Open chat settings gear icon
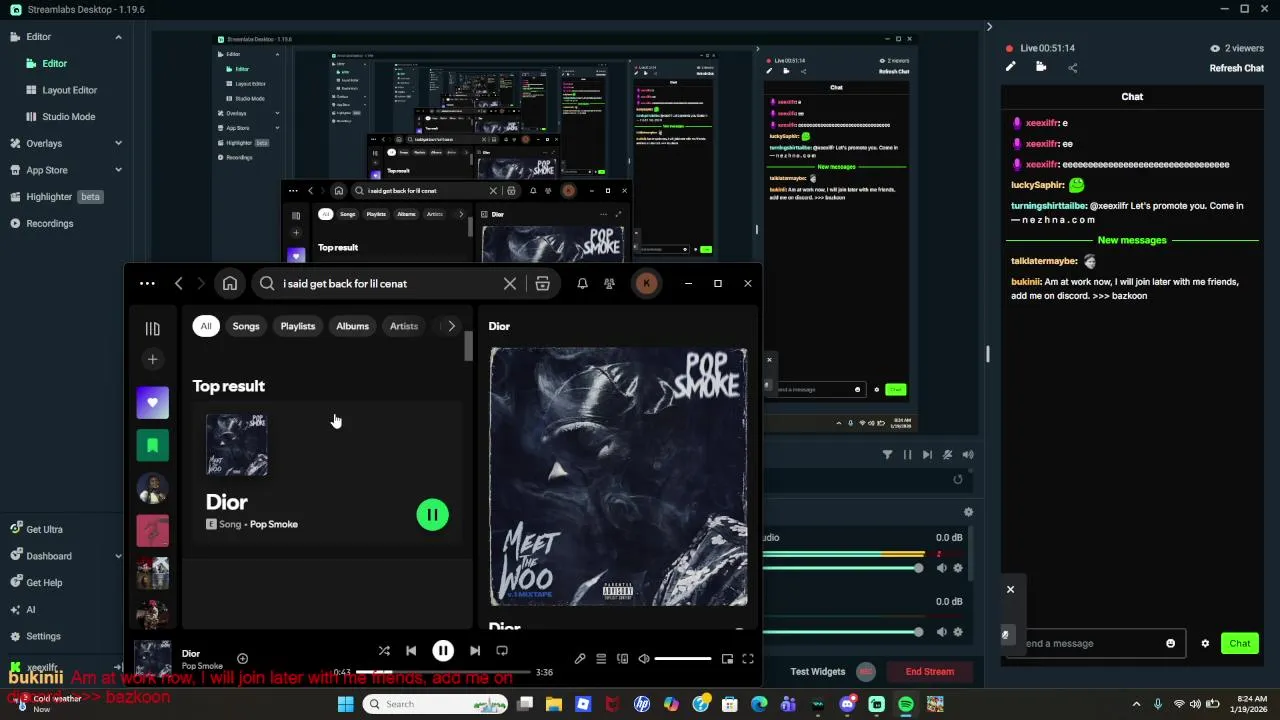This screenshot has width=1280, height=720. [x=1205, y=644]
